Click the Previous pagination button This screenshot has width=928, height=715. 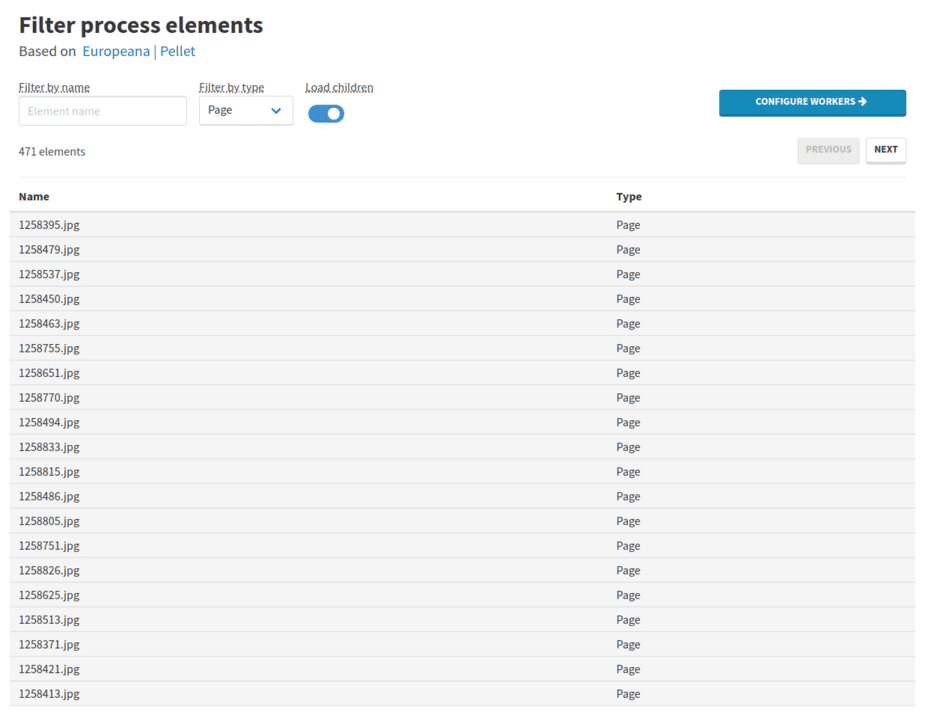coord(828,150)
